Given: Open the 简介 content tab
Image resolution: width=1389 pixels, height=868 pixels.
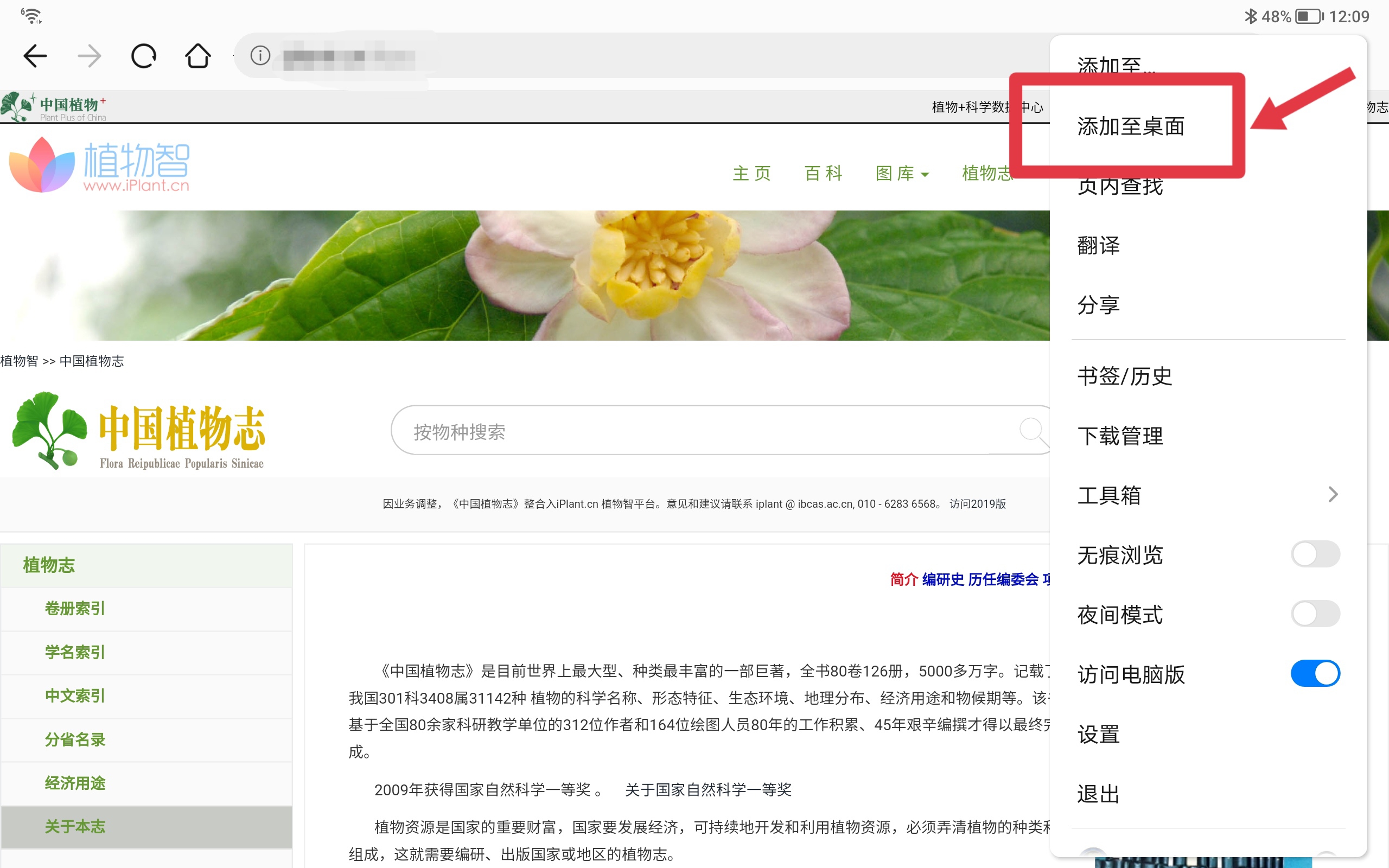Looking at the screenshot, I should [x=904, y=579].
